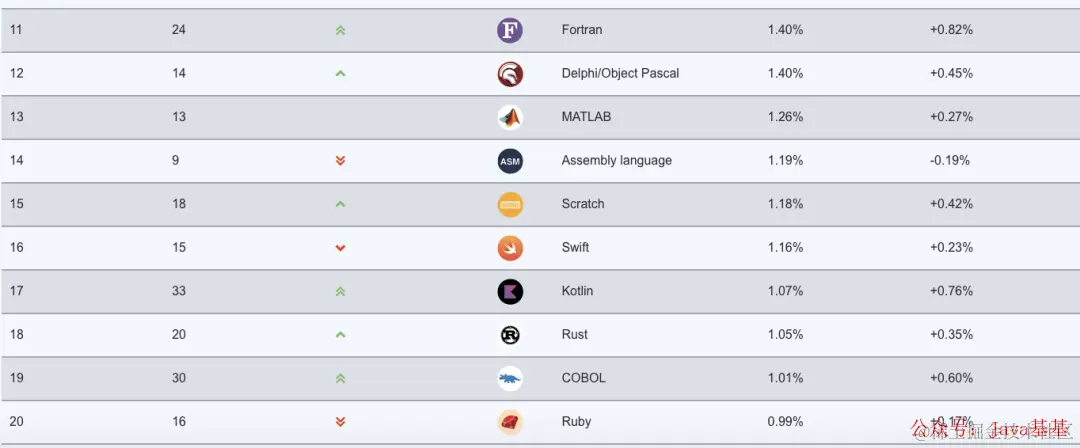Viewport: 1080px width, 448px height.
Task: Click the double up arrow beside Fortran
Action: (x=340, y=30)
